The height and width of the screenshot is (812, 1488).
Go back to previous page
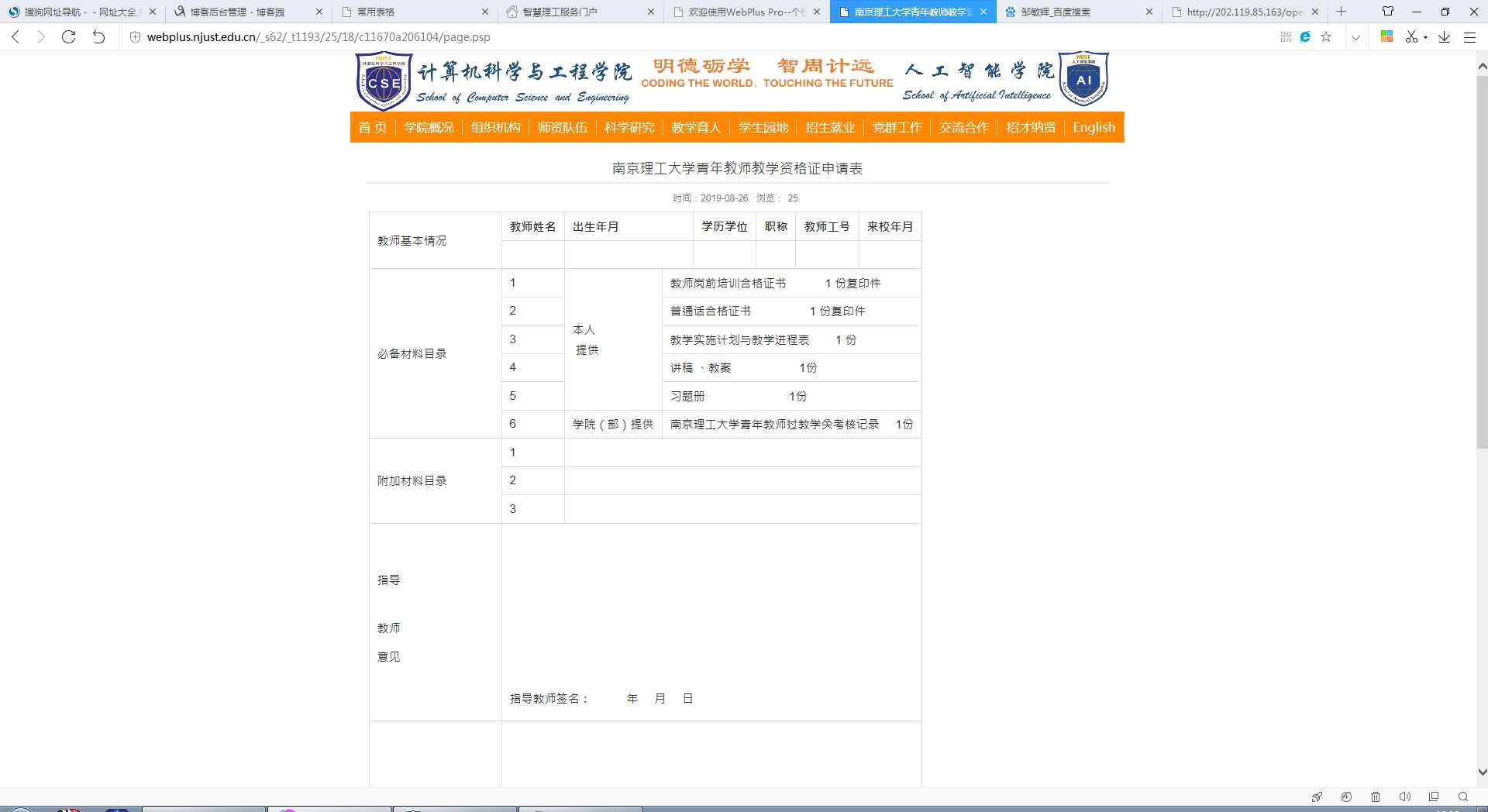(x=15, y=36)
